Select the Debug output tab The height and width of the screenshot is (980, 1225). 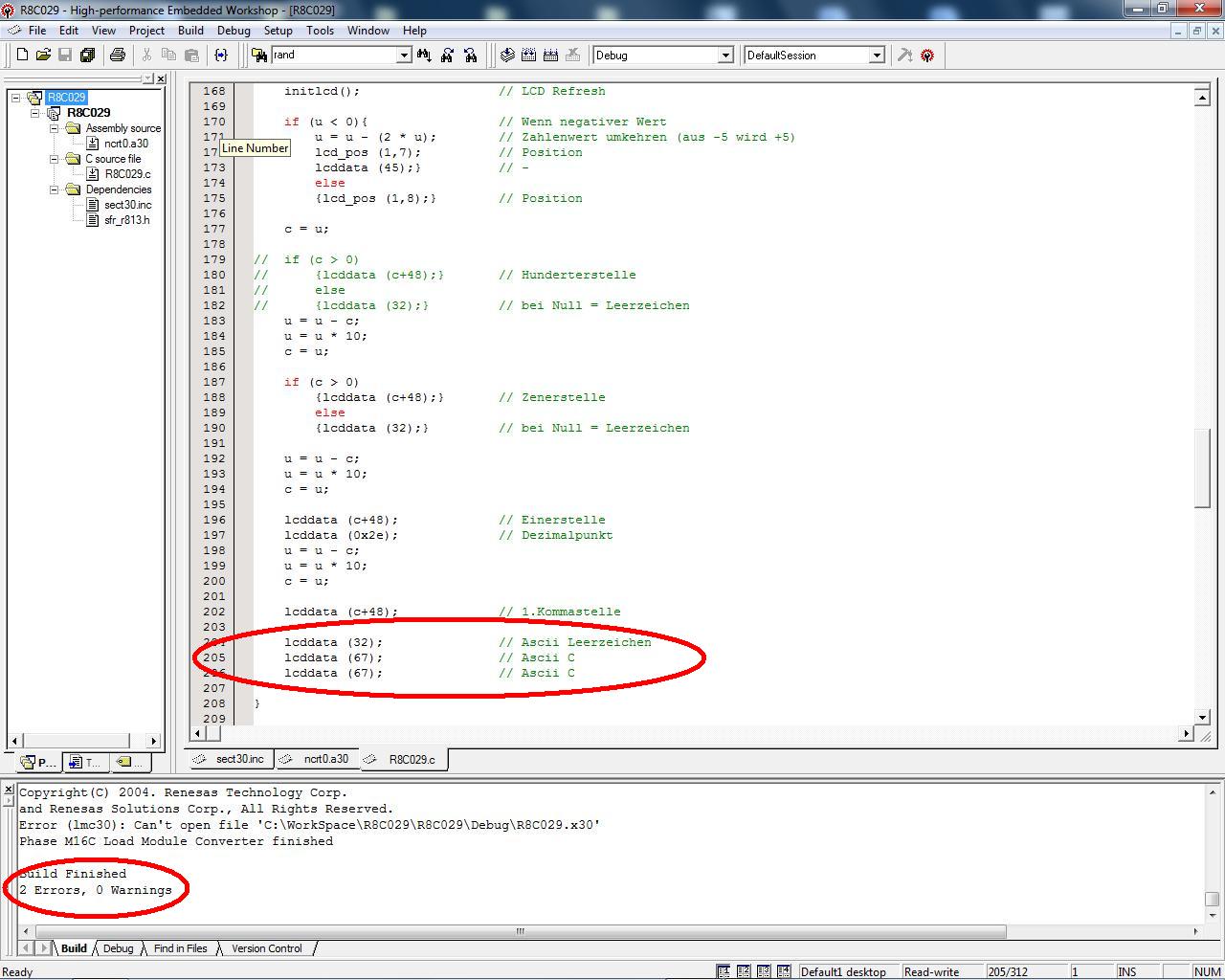click(x=118, y=948)
